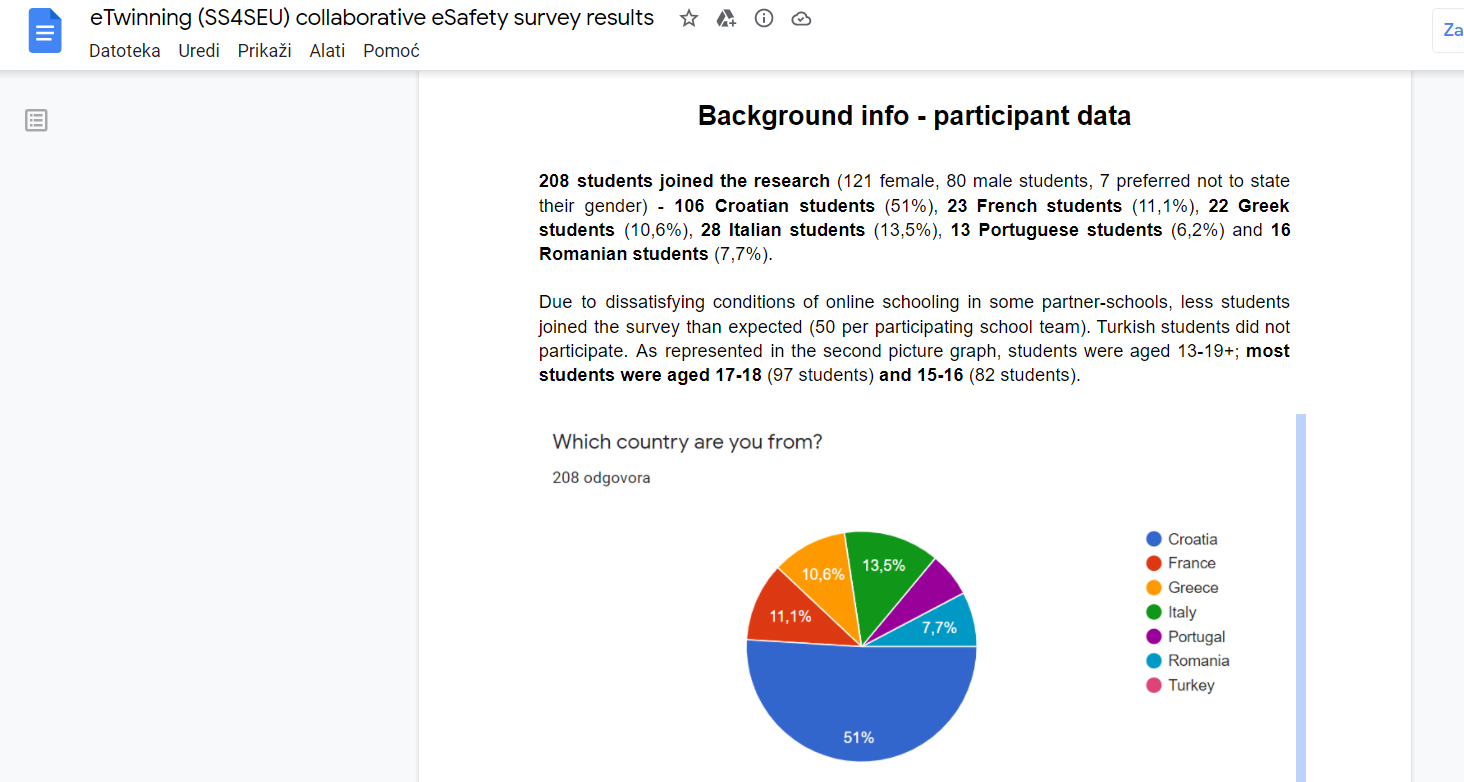
Task: Click the Greece orange legend dot
Action: pos(1154,588)
